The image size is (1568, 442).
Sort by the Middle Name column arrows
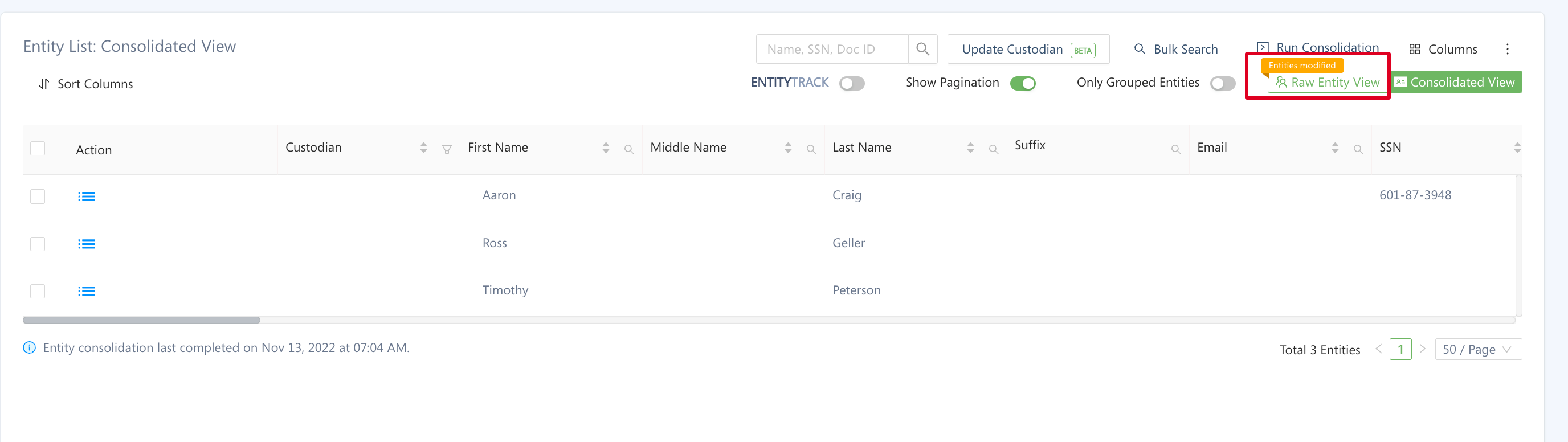[x=788, y=148]
